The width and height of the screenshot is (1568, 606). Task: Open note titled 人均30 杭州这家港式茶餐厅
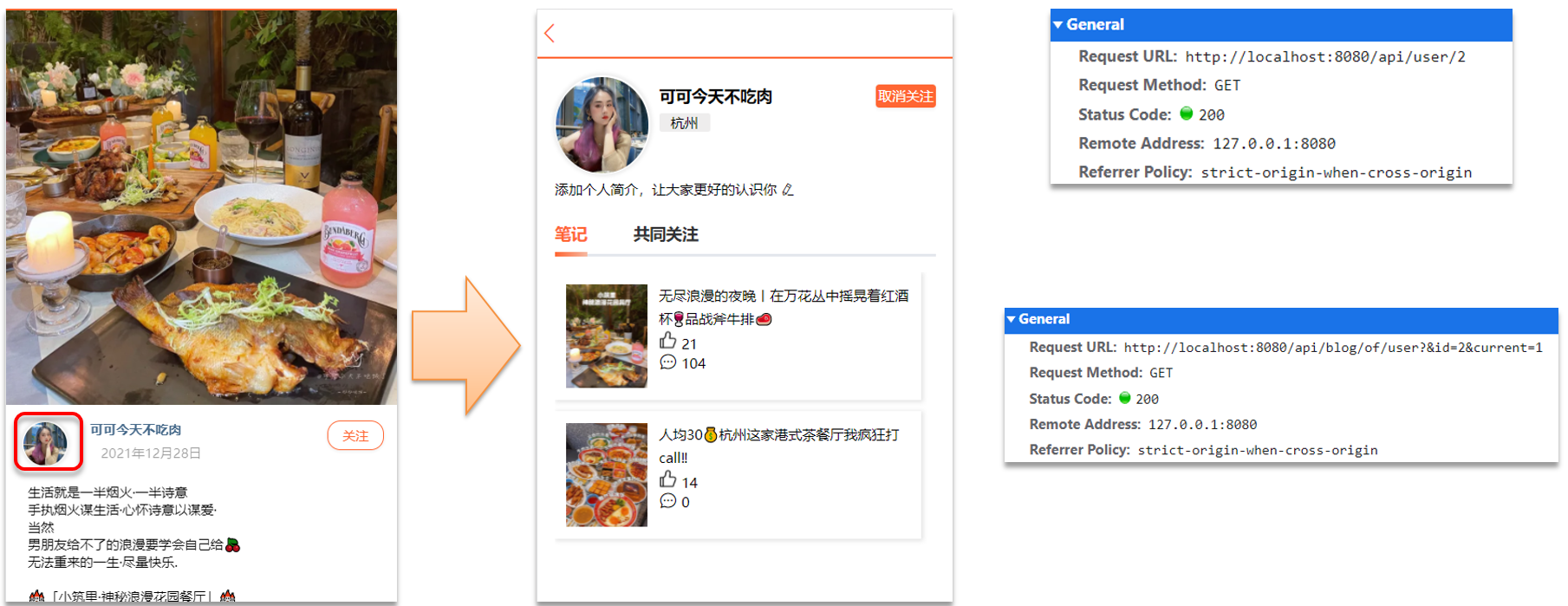point(779,446)
